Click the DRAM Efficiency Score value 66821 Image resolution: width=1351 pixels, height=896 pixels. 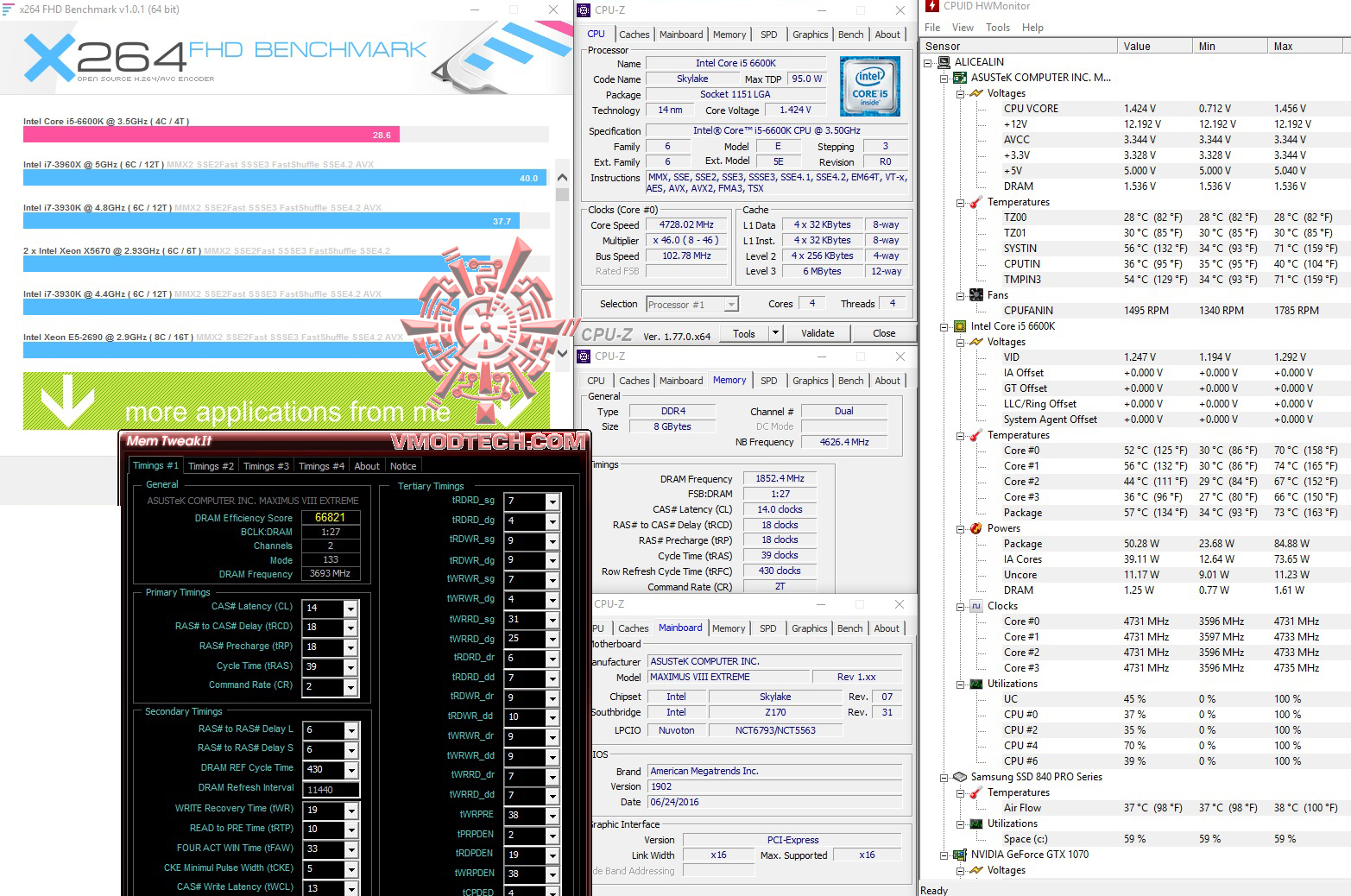(x=330, y=518)
